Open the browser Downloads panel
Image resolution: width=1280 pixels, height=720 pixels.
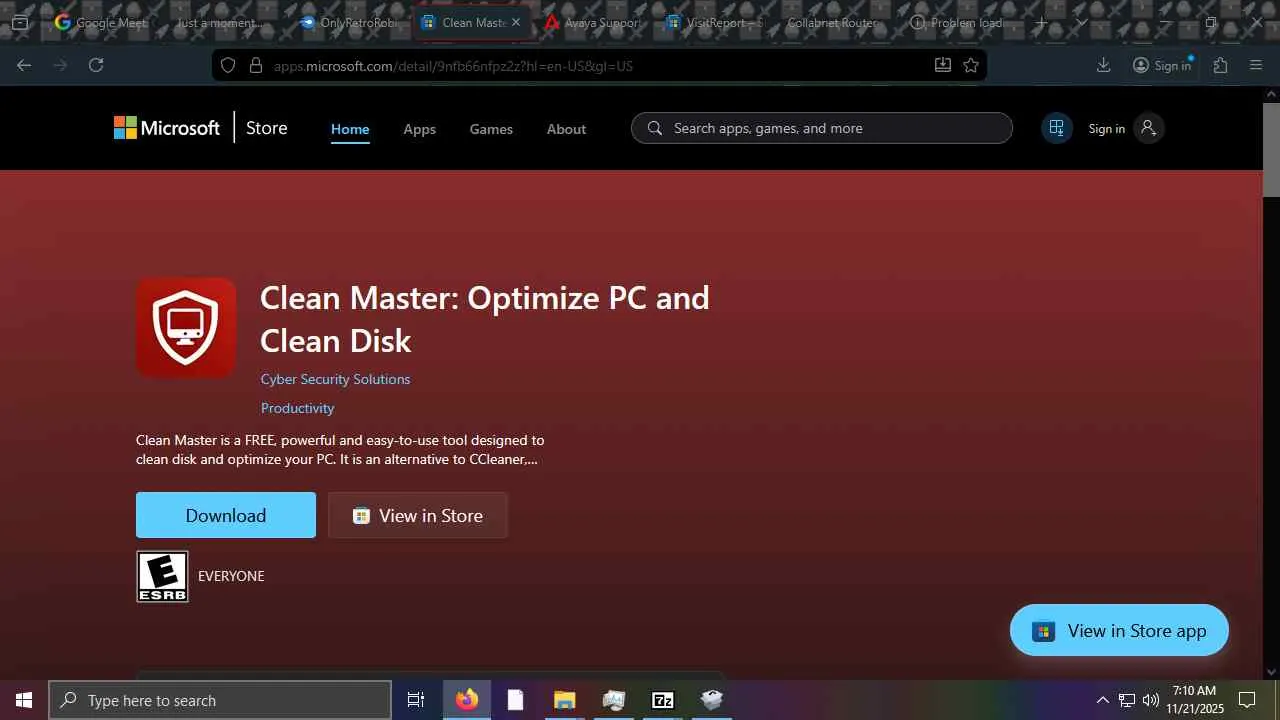click(1103, 65)
